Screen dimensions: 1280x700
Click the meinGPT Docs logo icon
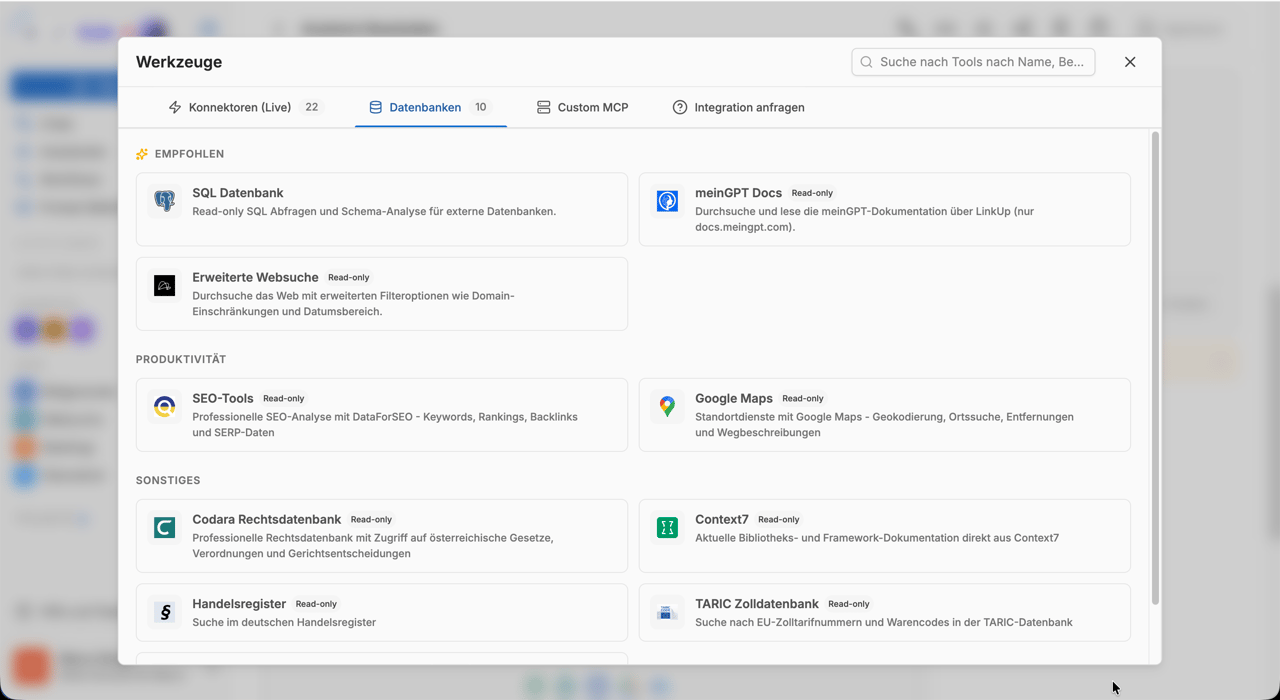pos(667,201)
